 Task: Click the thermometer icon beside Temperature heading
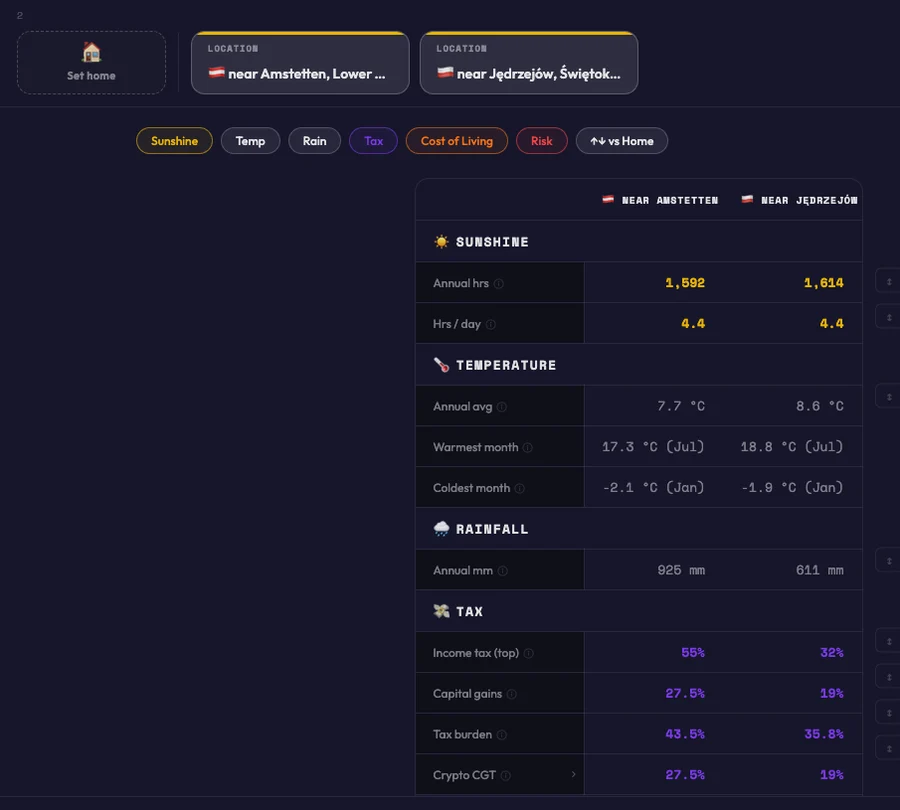coord(441,365)
